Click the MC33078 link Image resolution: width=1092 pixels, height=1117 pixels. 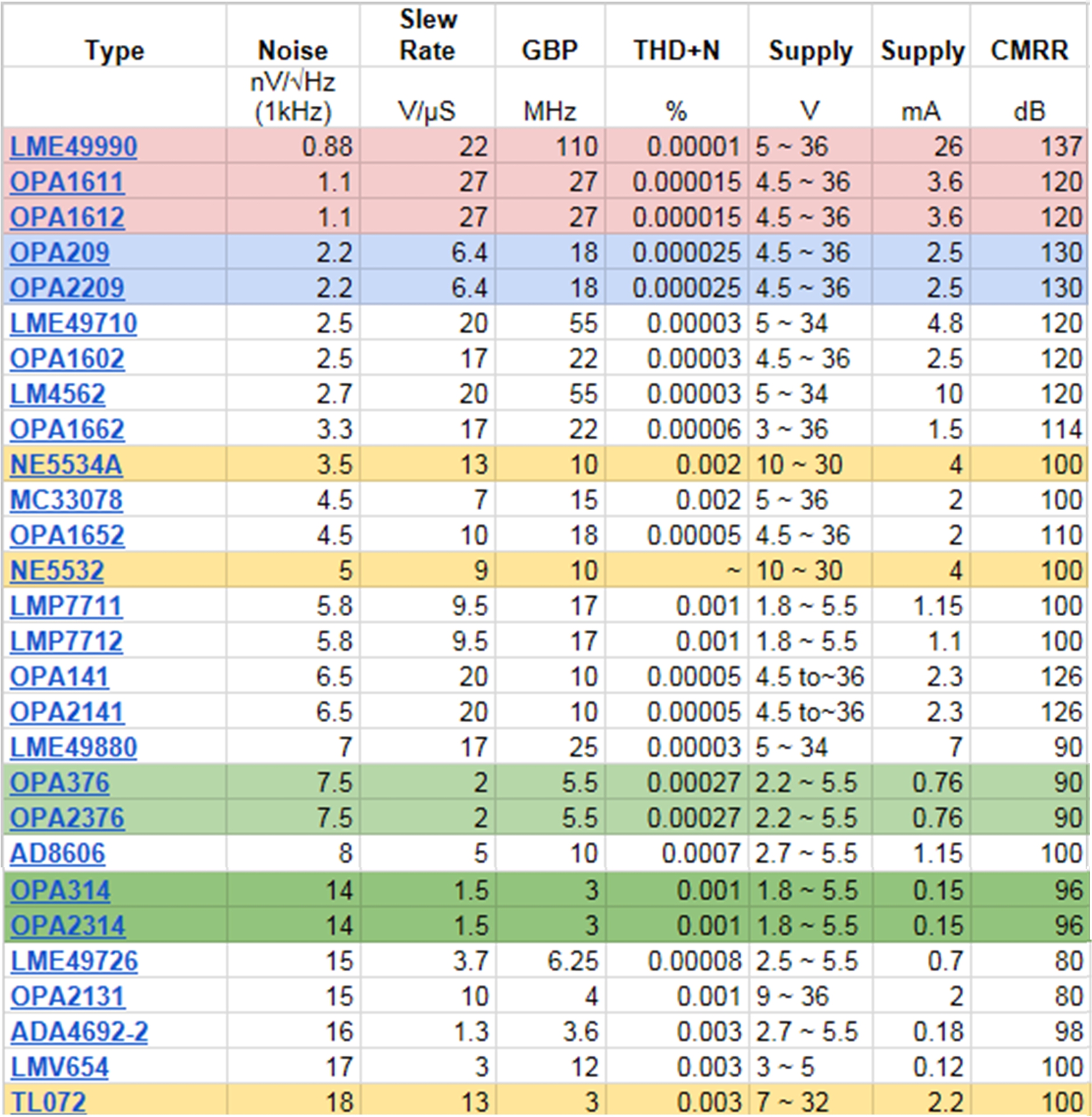pyautogui.click(x=66, y=500)
